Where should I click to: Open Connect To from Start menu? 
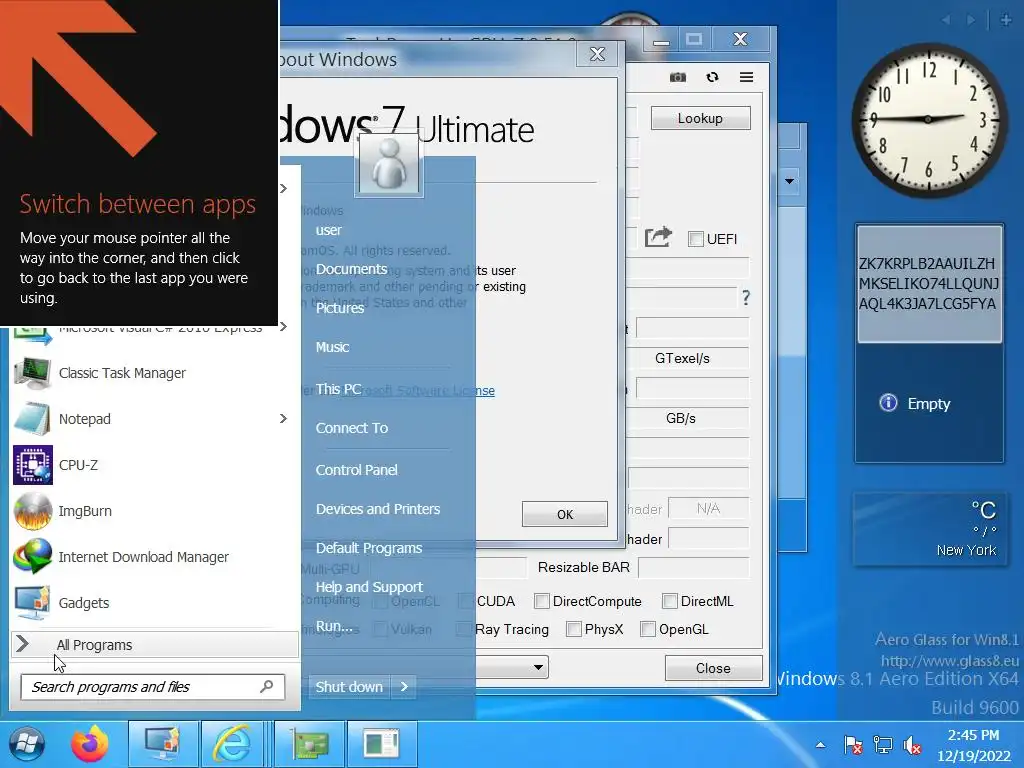point(351,428)
